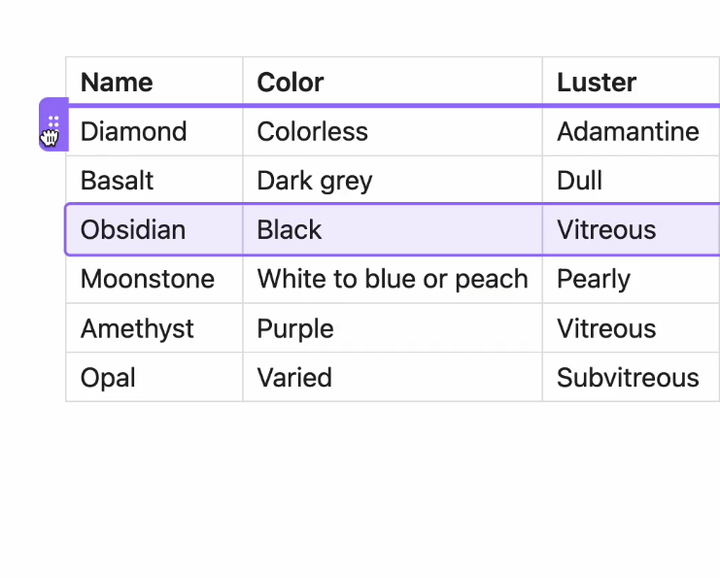Select the Basalt cell
Screen dimensions: 720x578
click(117, 180)
